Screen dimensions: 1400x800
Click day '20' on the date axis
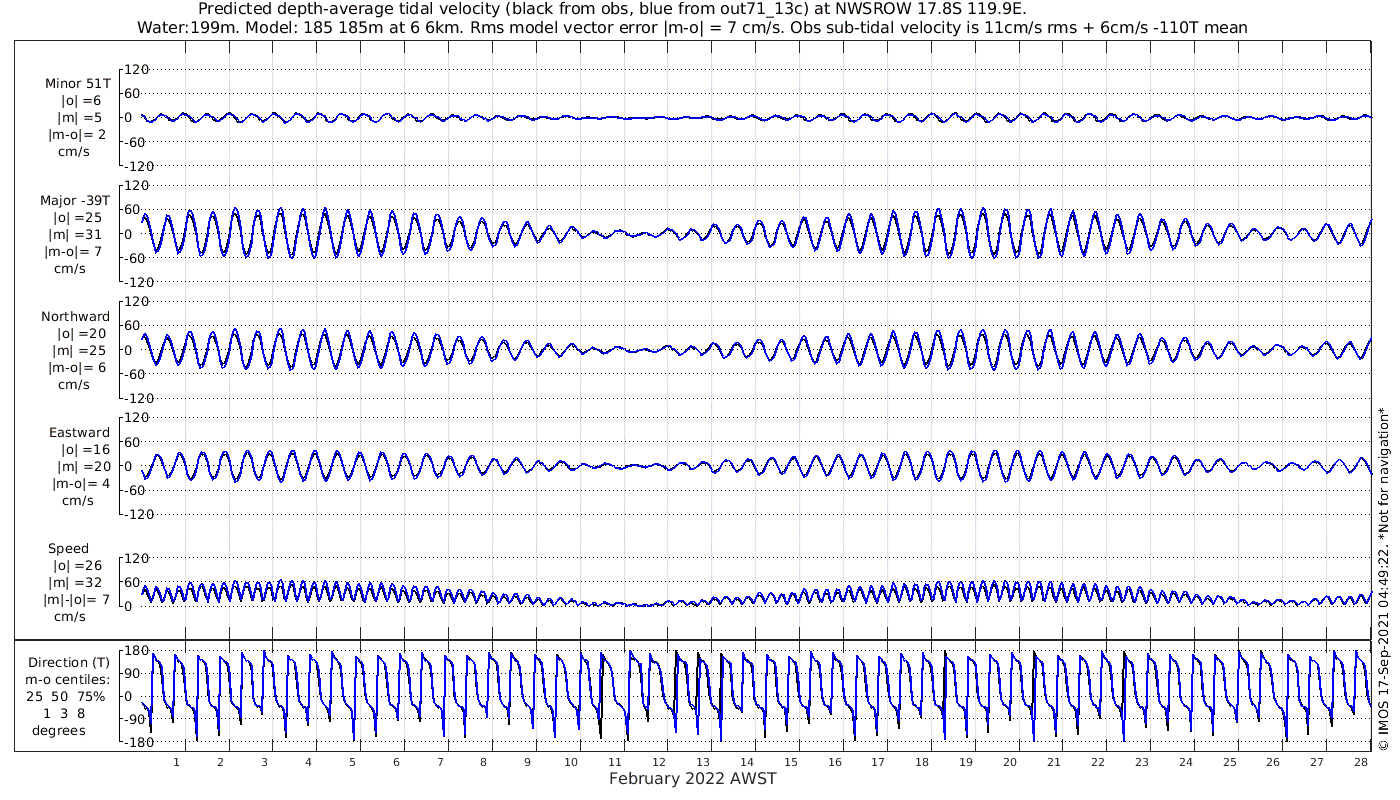(1010, 763)
